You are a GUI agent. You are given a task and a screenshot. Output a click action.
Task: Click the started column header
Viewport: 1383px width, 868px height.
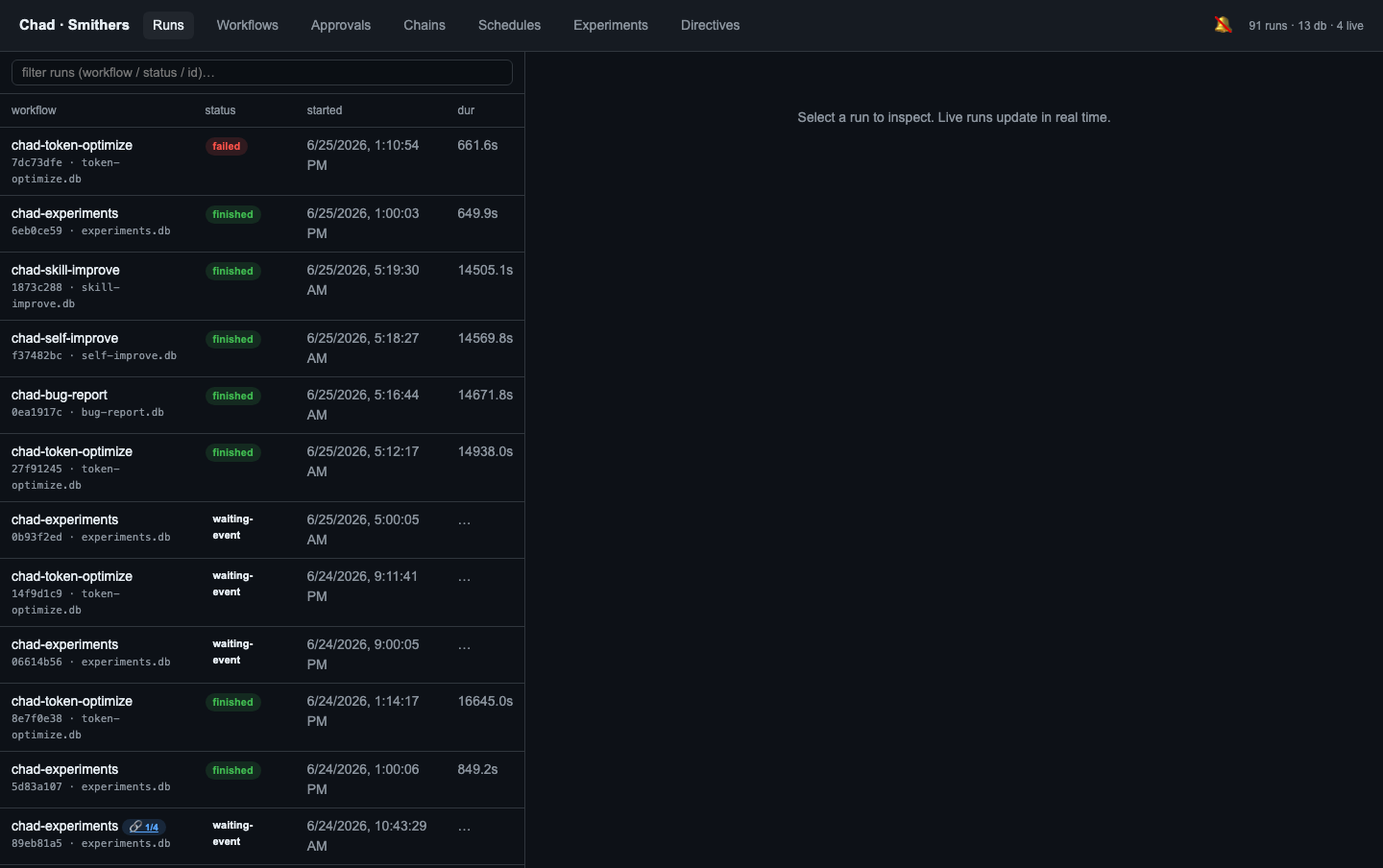point(325,110)
